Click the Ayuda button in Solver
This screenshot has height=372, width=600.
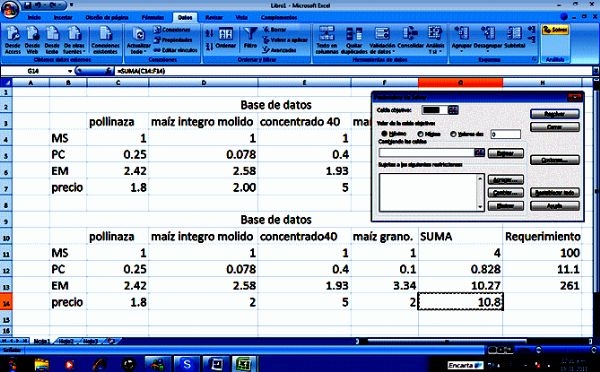click(554, 206)
